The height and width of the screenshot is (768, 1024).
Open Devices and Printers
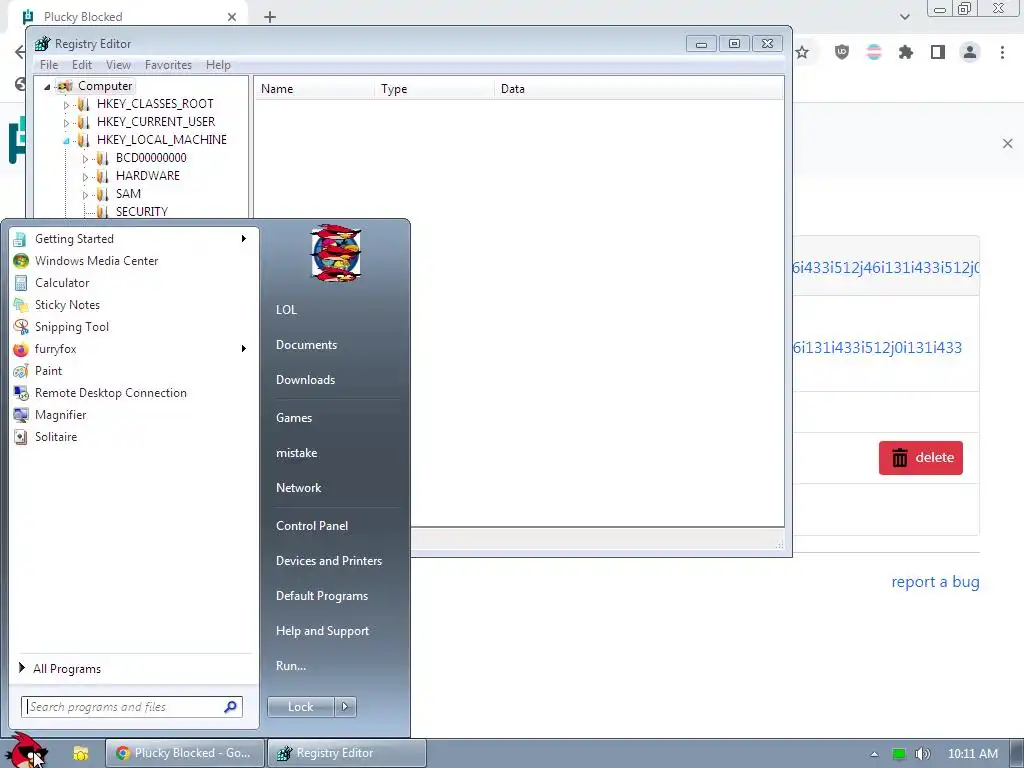point(329,561)
